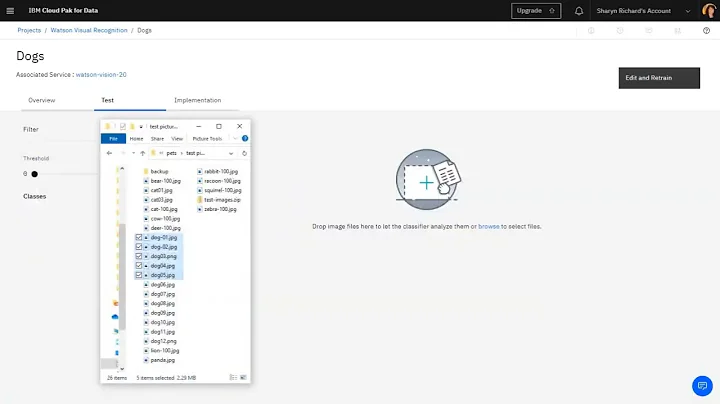720x404 pixels.
Task: Click the info icon in breadcrumb bar
Action: (591, 30)
